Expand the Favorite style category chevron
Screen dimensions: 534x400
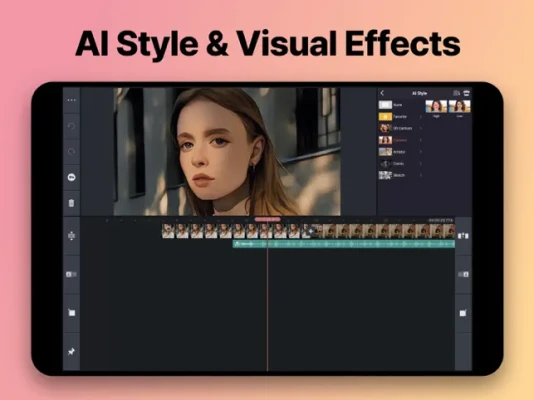[421, 117]
